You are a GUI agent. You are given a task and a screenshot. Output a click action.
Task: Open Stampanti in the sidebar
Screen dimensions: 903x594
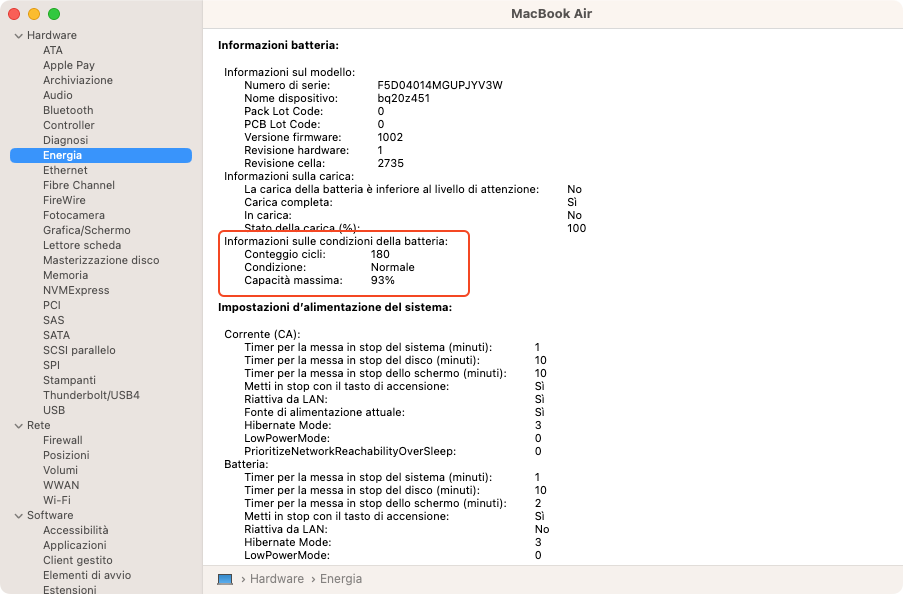(x=69, y=380)
